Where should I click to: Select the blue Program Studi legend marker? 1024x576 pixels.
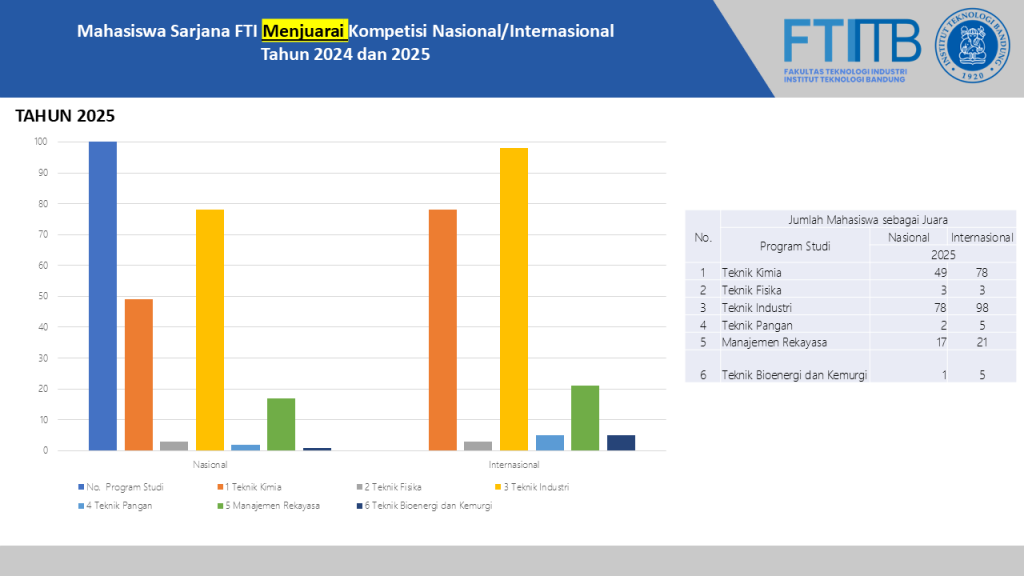(81, 487)
